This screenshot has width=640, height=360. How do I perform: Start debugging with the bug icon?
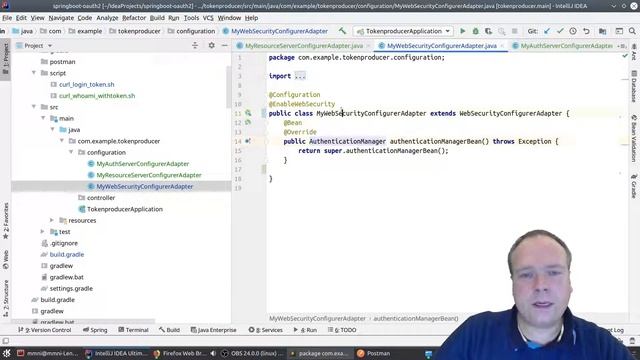coord(476,31)
